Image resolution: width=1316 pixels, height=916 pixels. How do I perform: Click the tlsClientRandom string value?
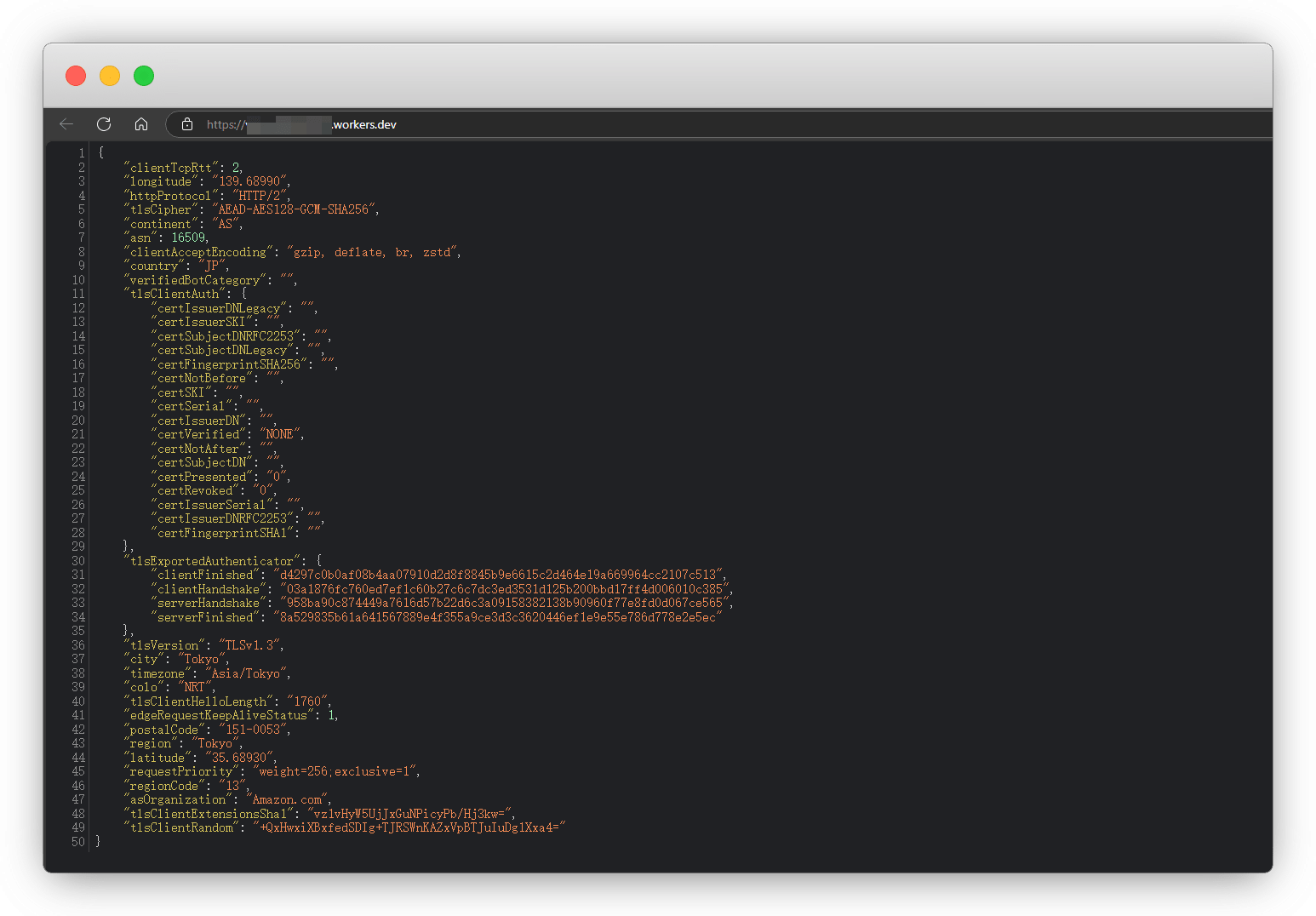410,828
